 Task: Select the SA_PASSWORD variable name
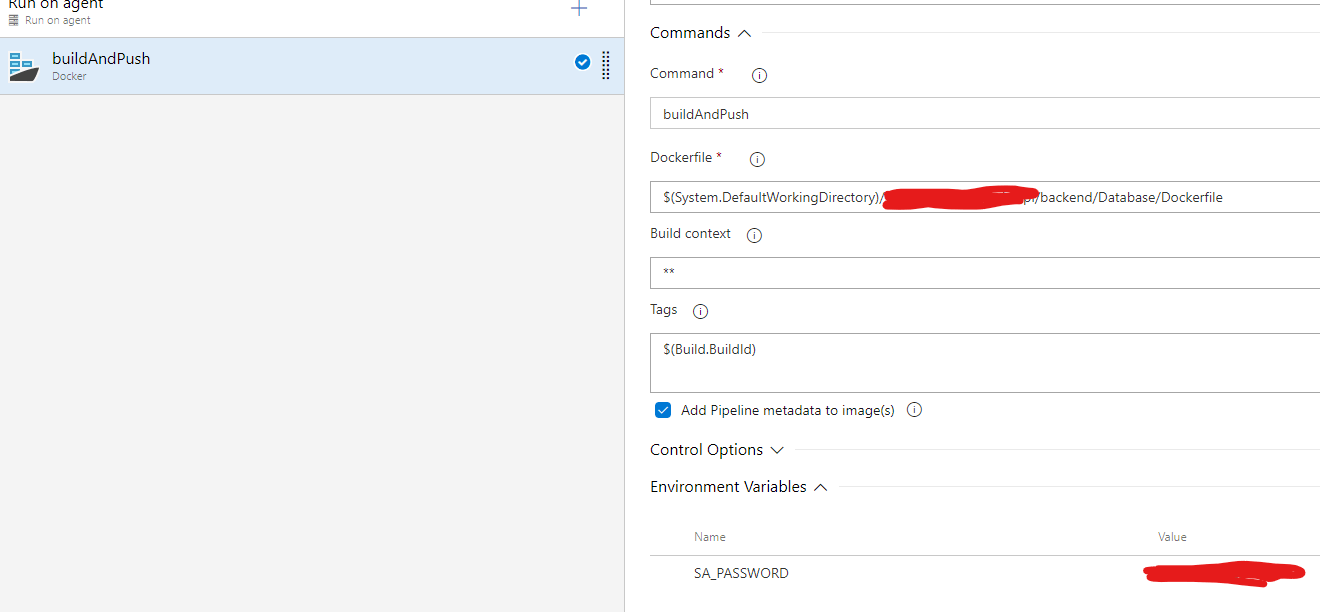point(741,572)
